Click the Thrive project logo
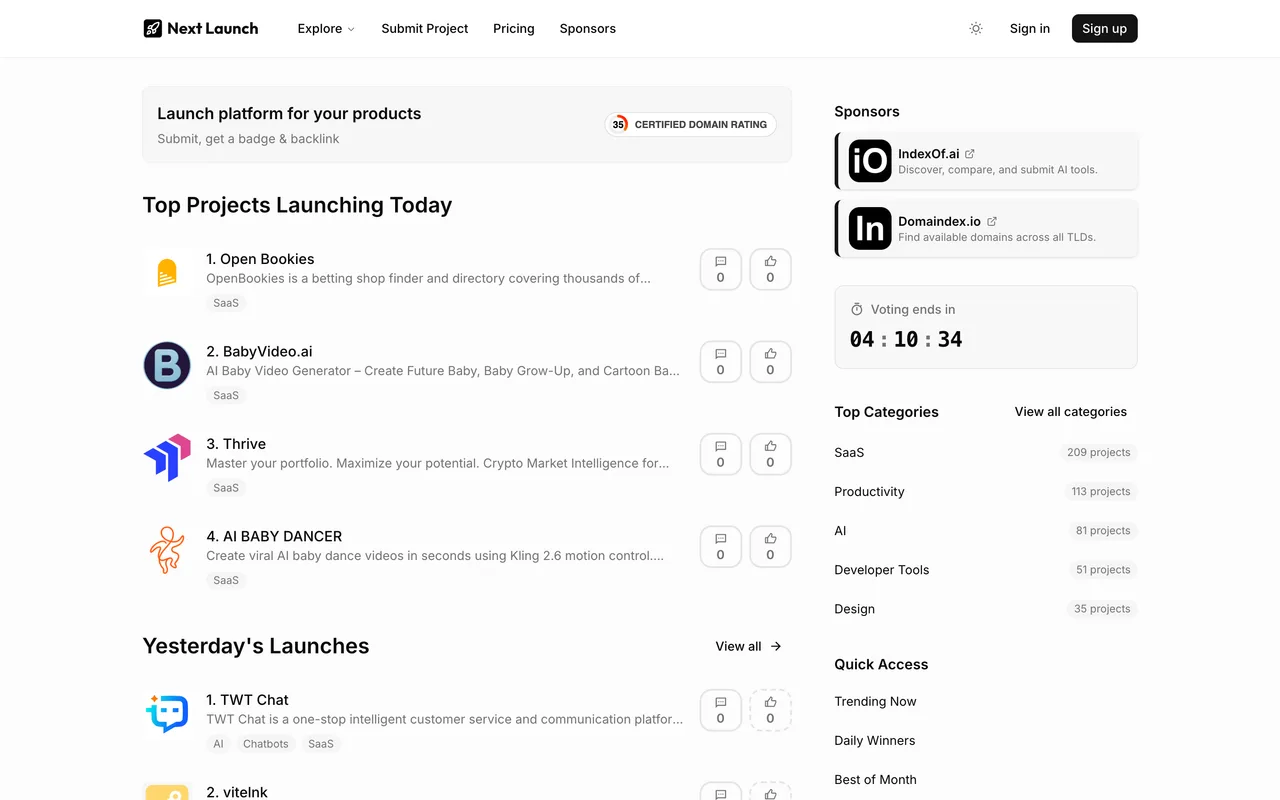 tap(167, 458)
